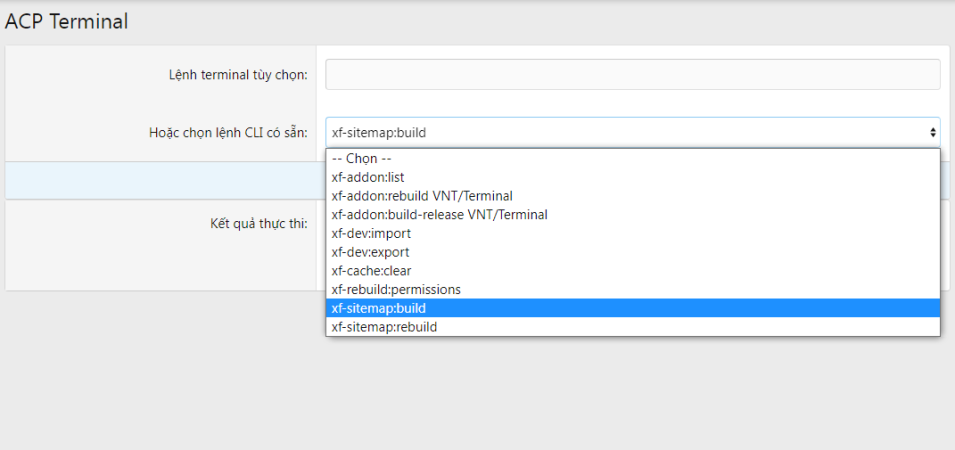Viewport: 955px width, 450px height.
Task: Select xf-addon:rebuild VNT/Terminal option
Action: [422, 196]
